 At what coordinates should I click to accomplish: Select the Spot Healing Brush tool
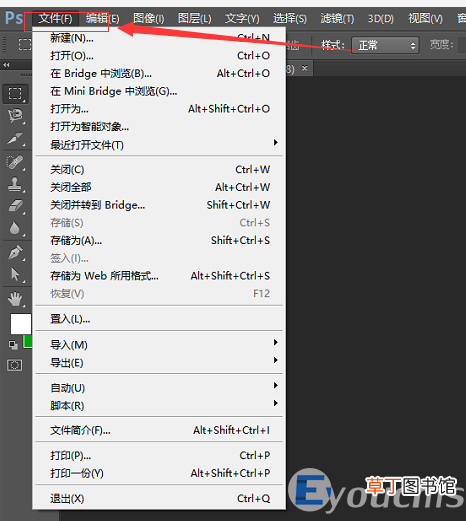[15, 162]
